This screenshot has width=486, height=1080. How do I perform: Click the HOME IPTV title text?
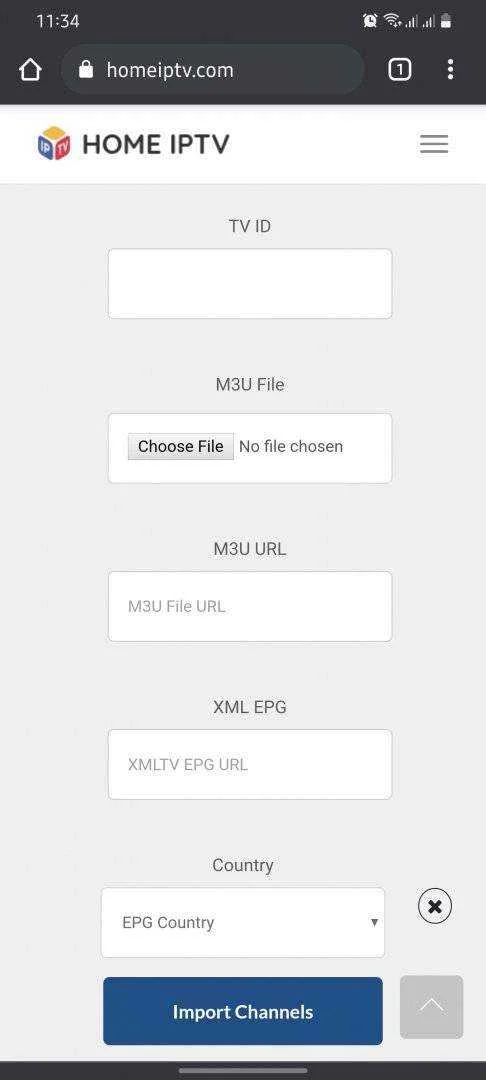(156, 145)
